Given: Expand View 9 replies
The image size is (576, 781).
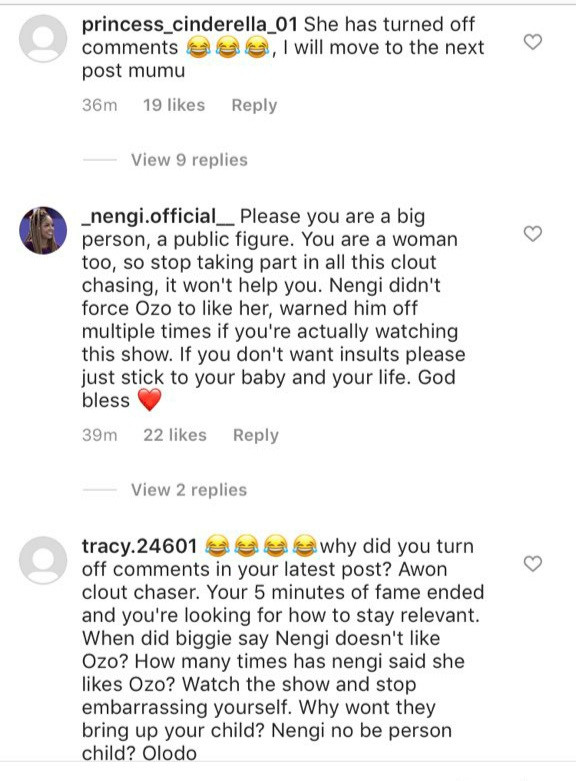Looking at the screenshot, I should (189, 160).
